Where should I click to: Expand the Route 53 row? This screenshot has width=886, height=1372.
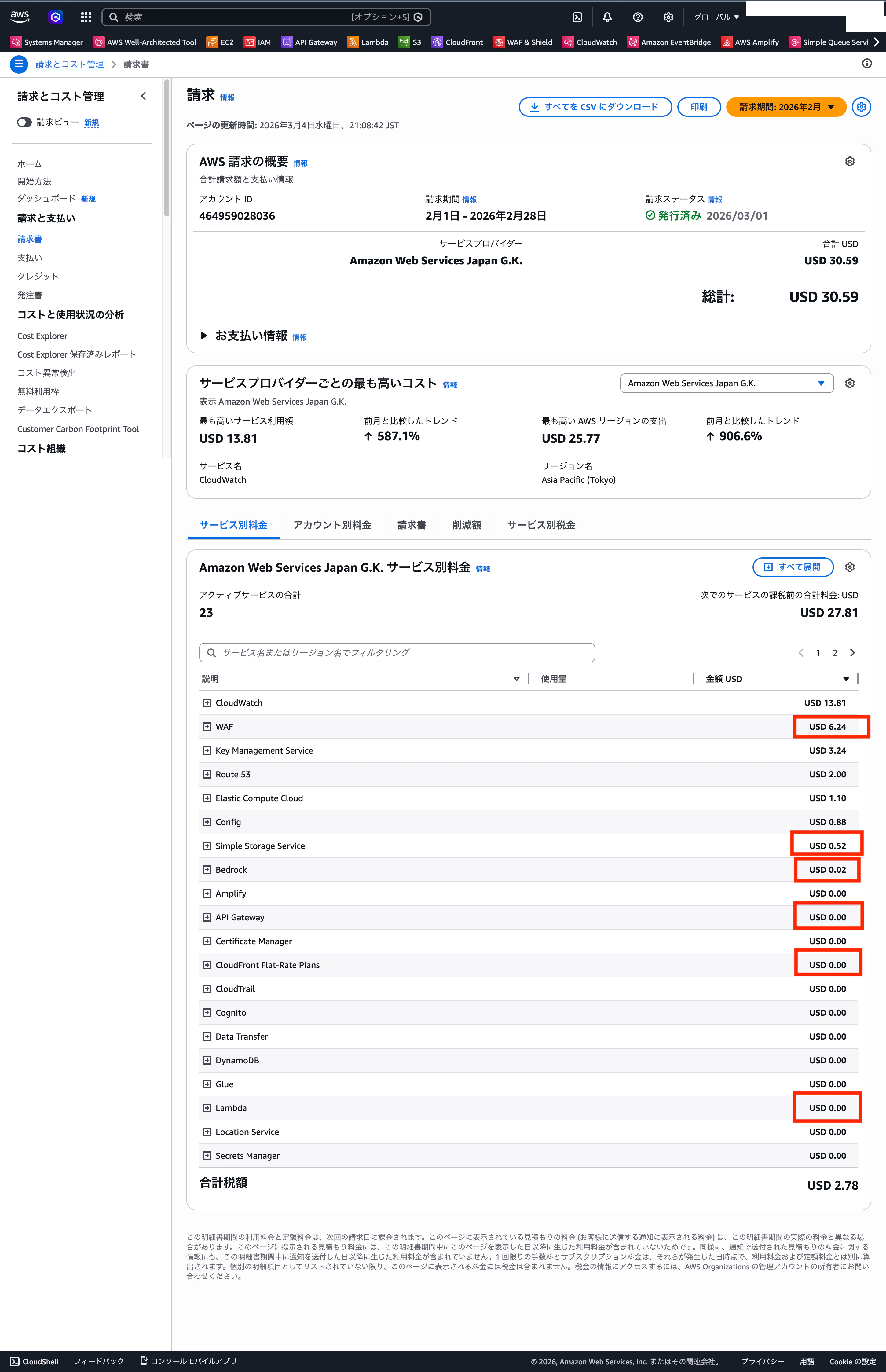(207, 774)
